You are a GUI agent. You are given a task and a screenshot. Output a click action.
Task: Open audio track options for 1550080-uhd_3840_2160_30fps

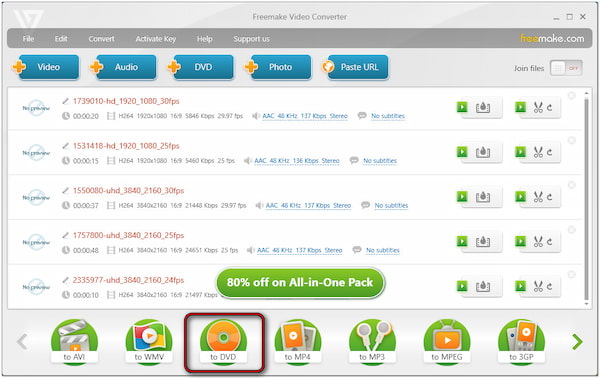(x=308, y=205)
